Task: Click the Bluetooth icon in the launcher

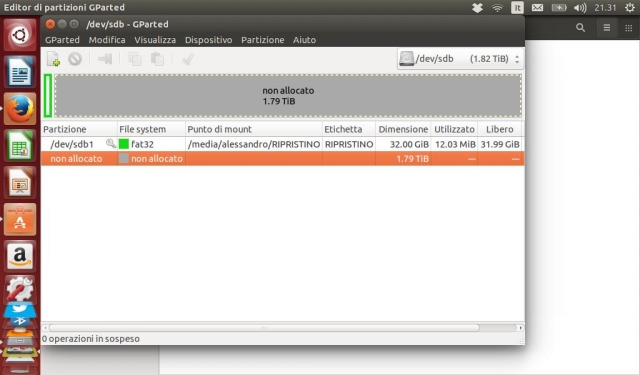Action: click(x=20, y=322)
